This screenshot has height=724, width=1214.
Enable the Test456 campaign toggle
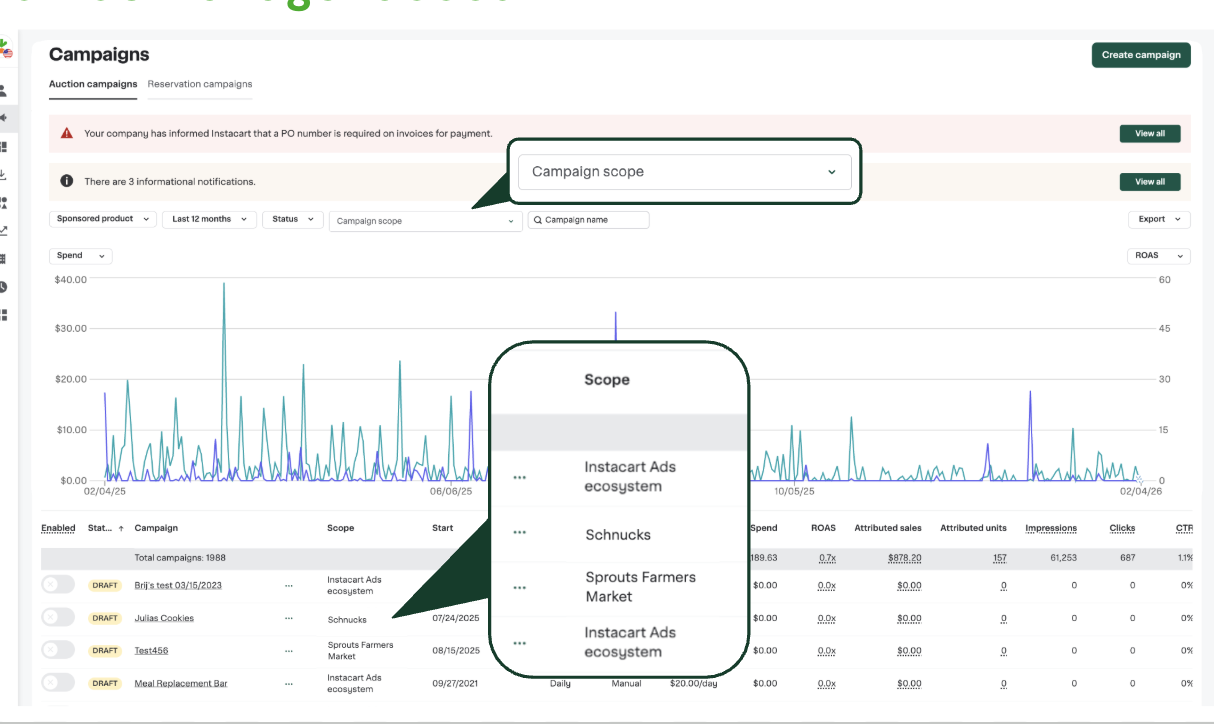58,650
